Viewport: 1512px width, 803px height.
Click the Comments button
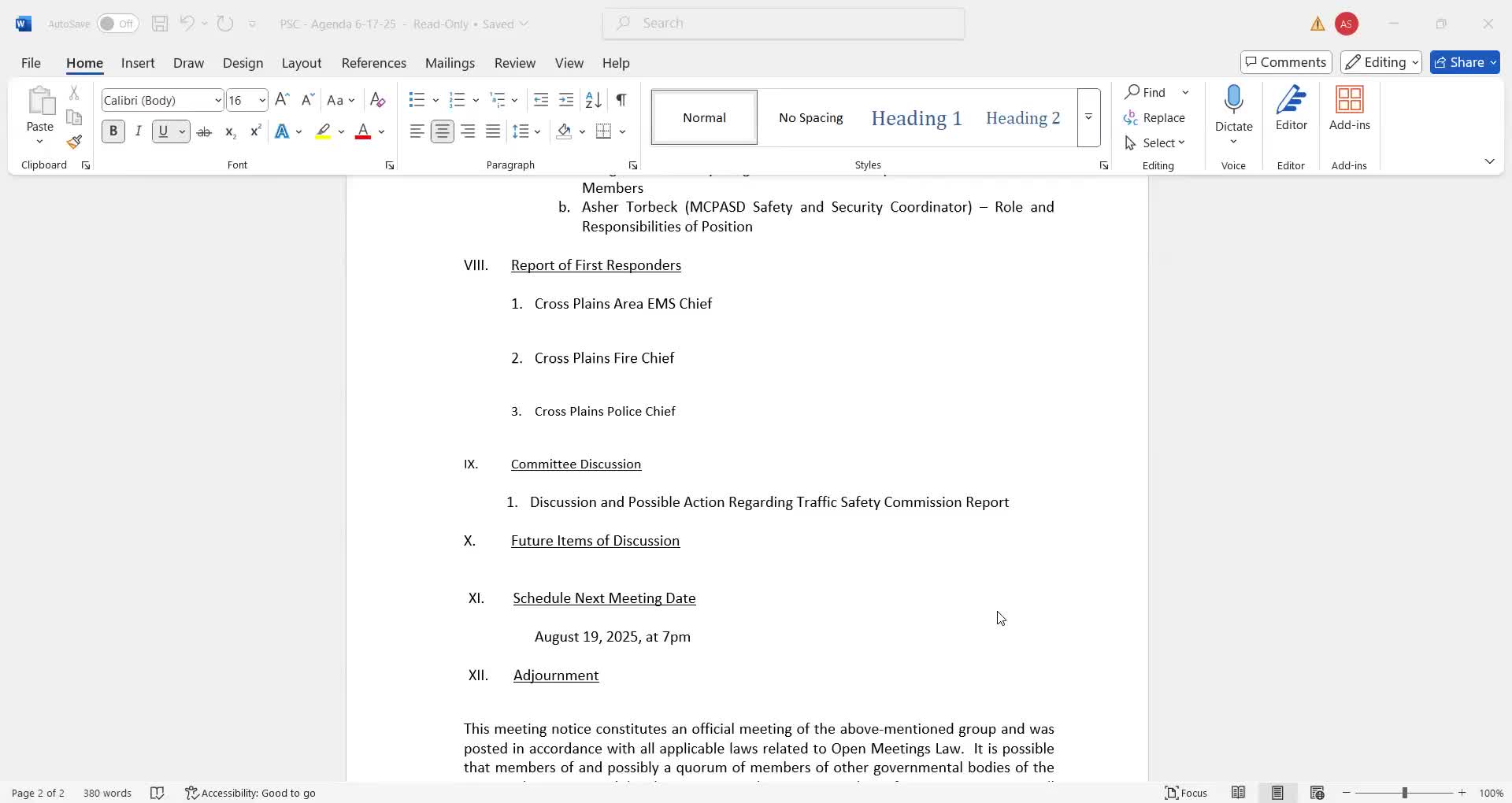(1285, 62)
